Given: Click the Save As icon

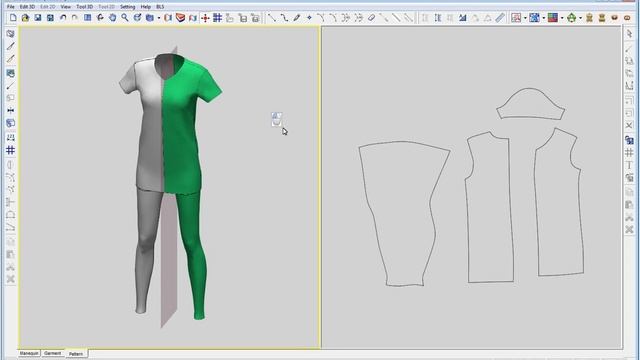Looking at the screenshot, I should (50, 18).
